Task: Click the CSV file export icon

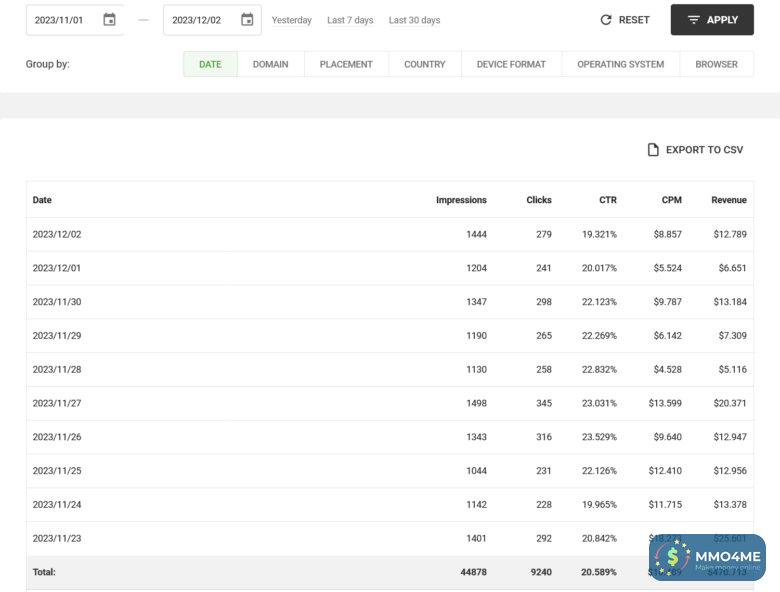Action: click(x=653, y=150)
